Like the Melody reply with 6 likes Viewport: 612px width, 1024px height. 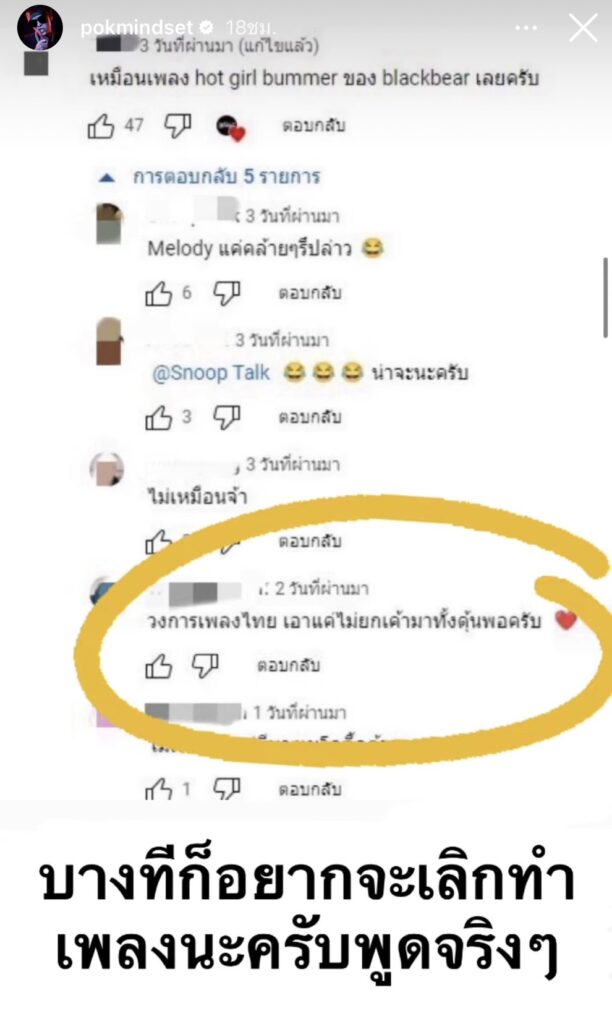coord(158,294)
